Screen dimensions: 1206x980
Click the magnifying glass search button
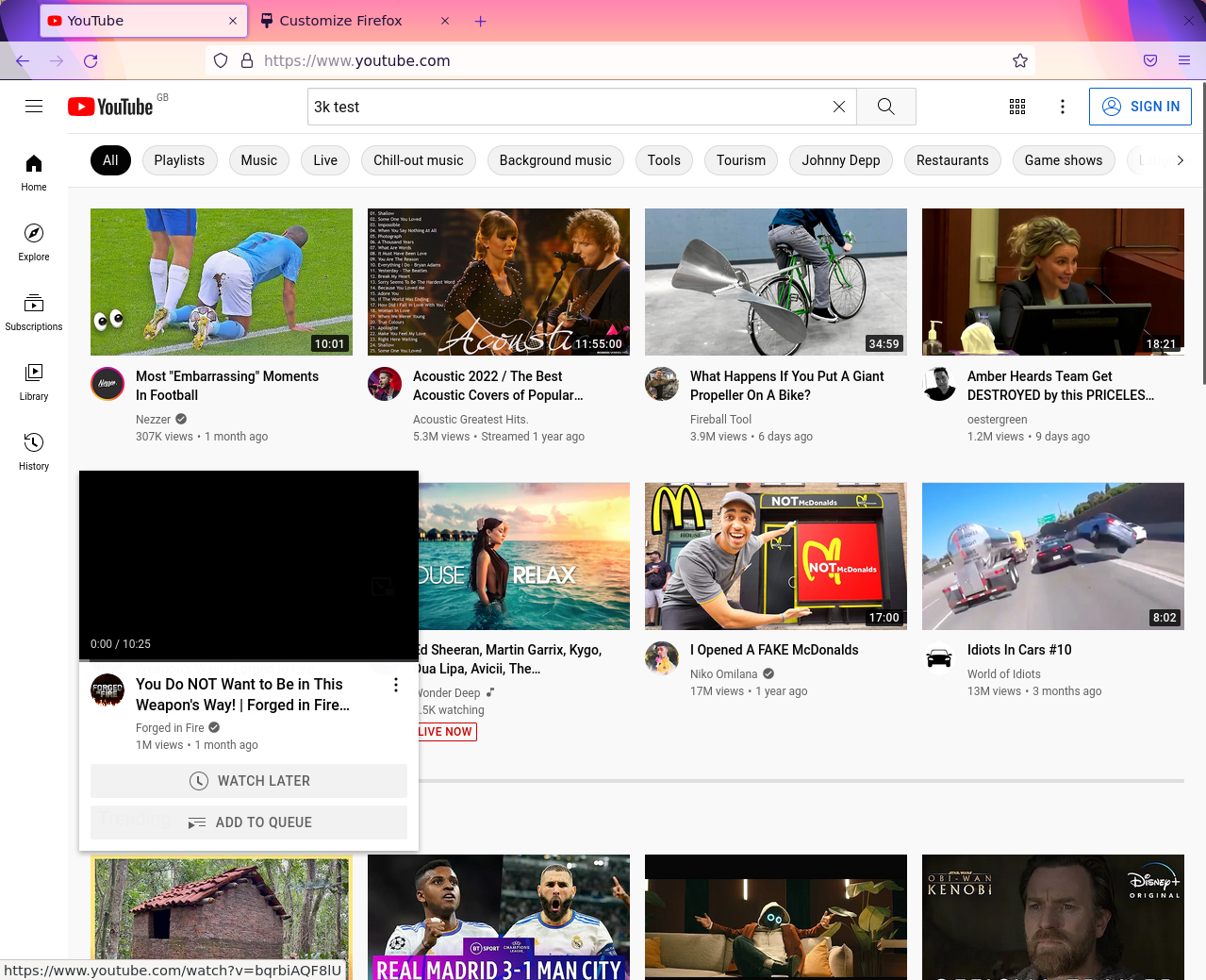tap(886, 107)
